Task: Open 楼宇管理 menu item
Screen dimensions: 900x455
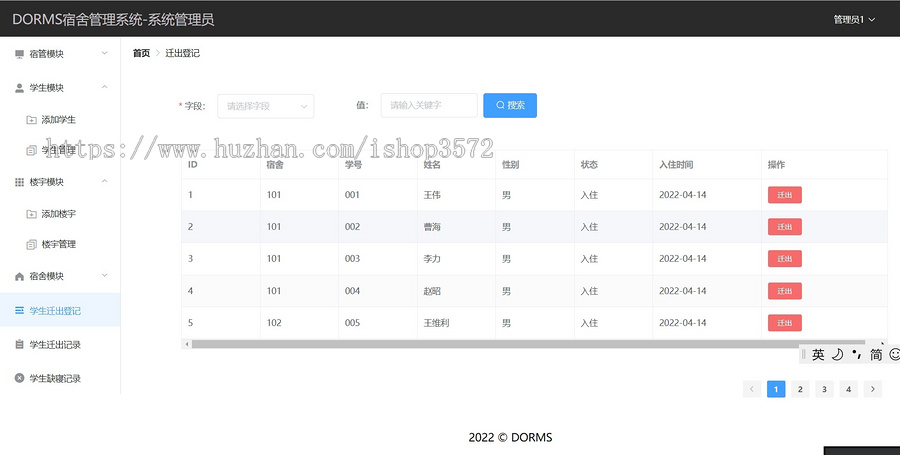Action: (59, 244)
